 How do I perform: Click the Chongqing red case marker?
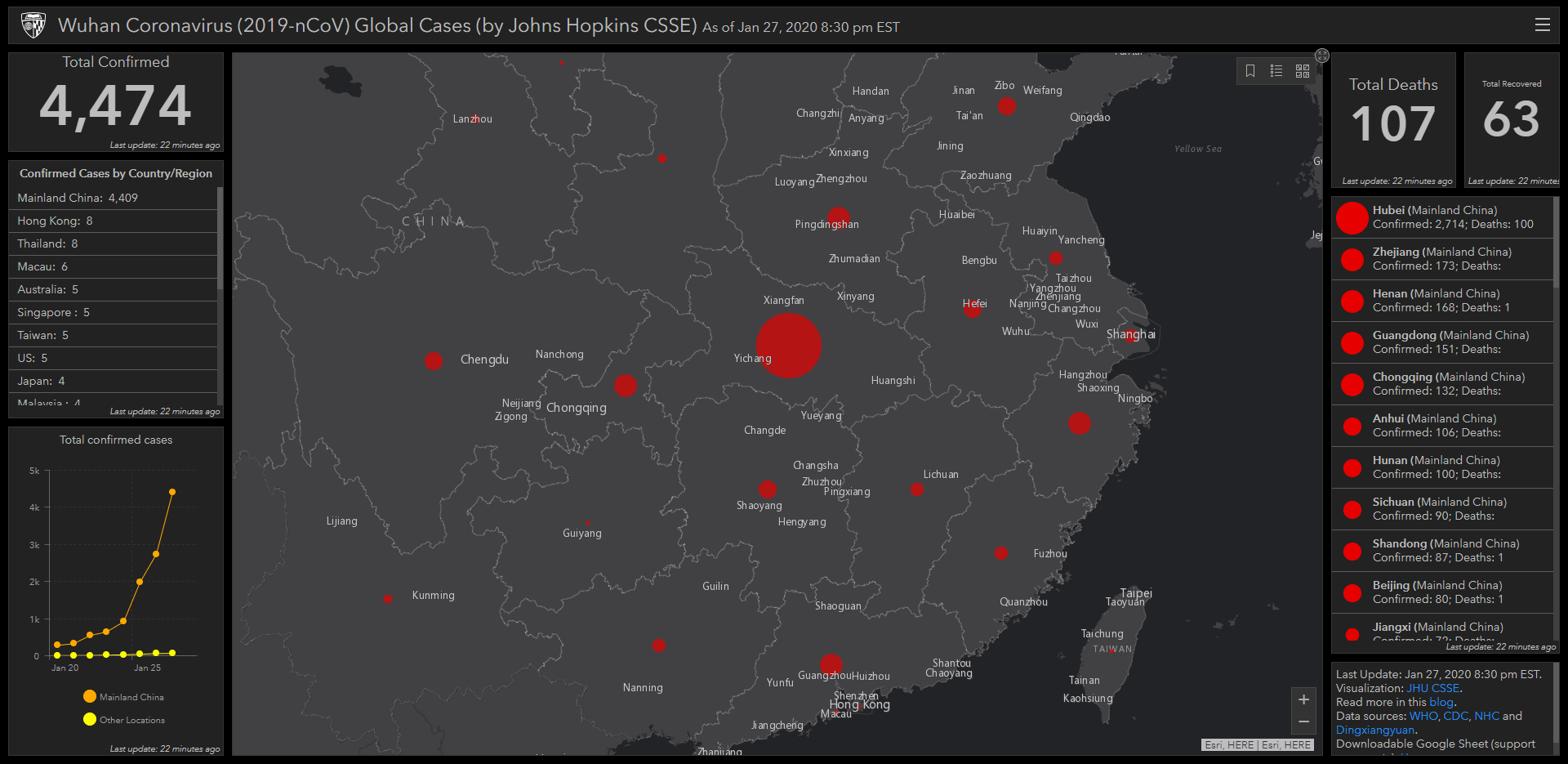tap(626, 386)
